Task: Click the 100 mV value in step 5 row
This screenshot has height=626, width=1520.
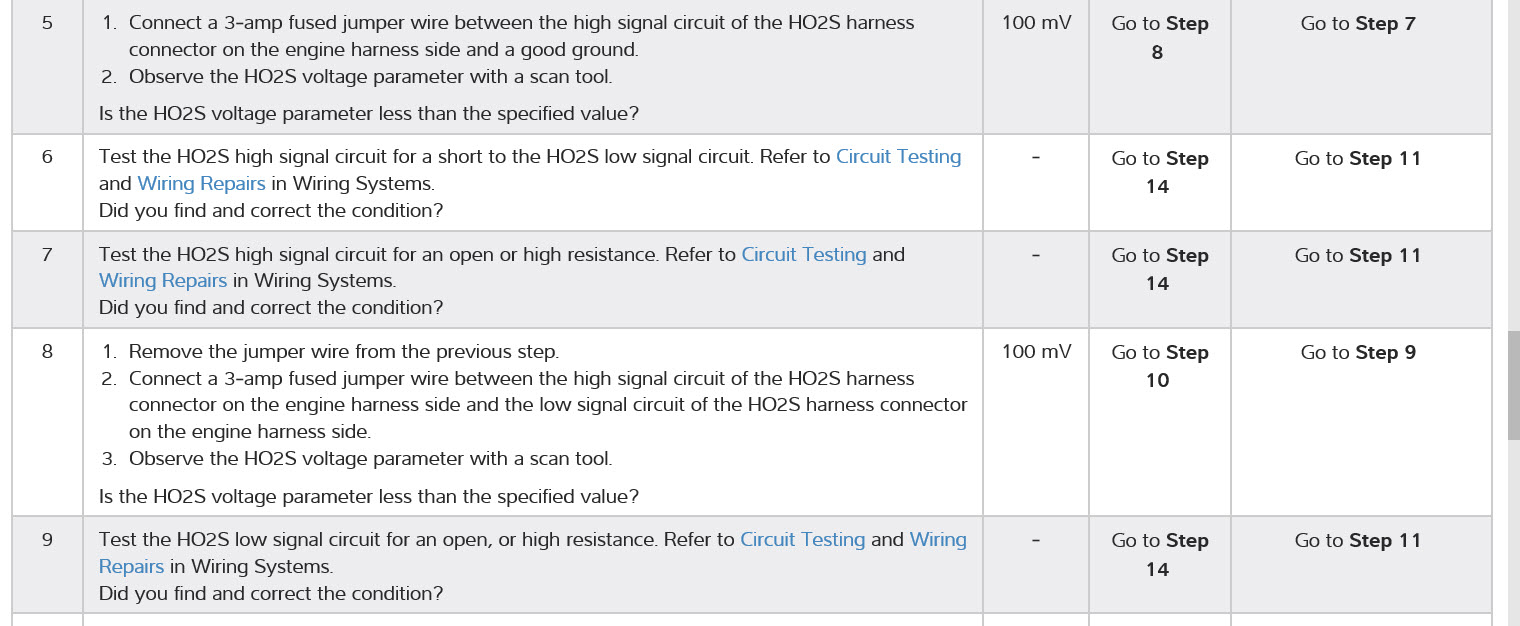Action: [1036, 23]
